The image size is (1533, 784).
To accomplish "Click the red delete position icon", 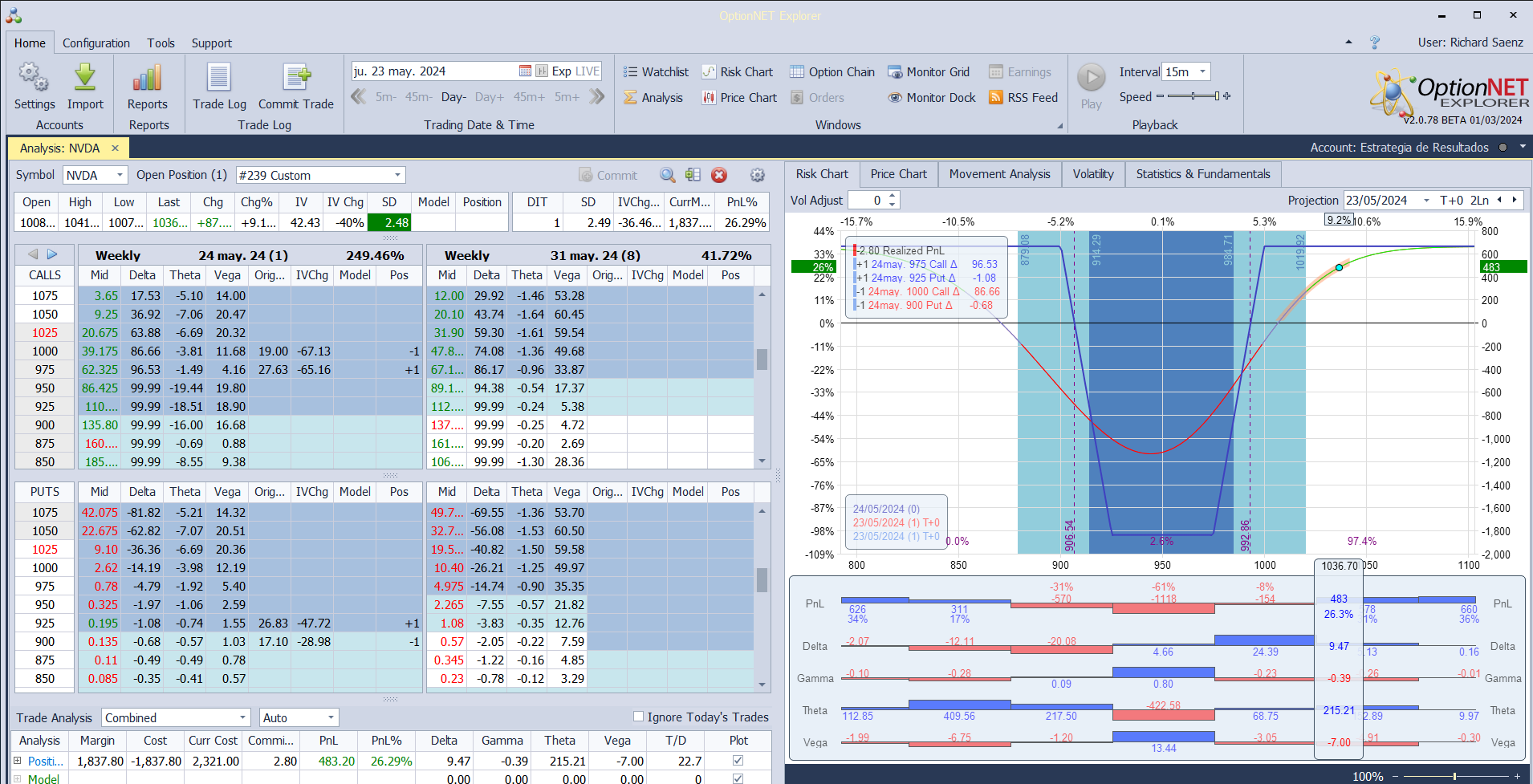I will (x=719, y=175).
